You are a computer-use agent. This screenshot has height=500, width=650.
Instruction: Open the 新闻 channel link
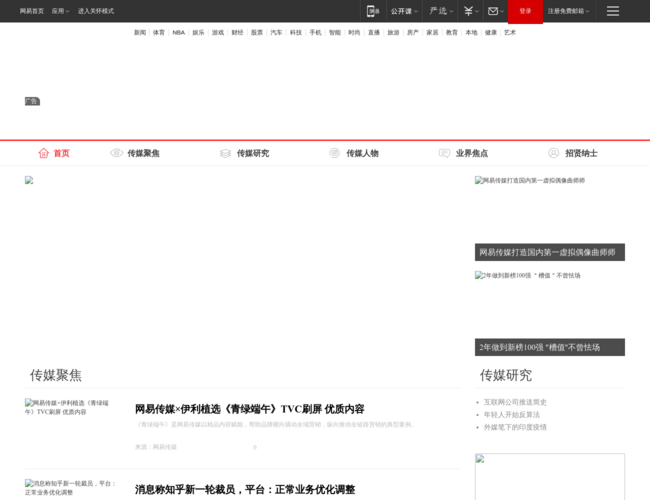coord(140,32)
